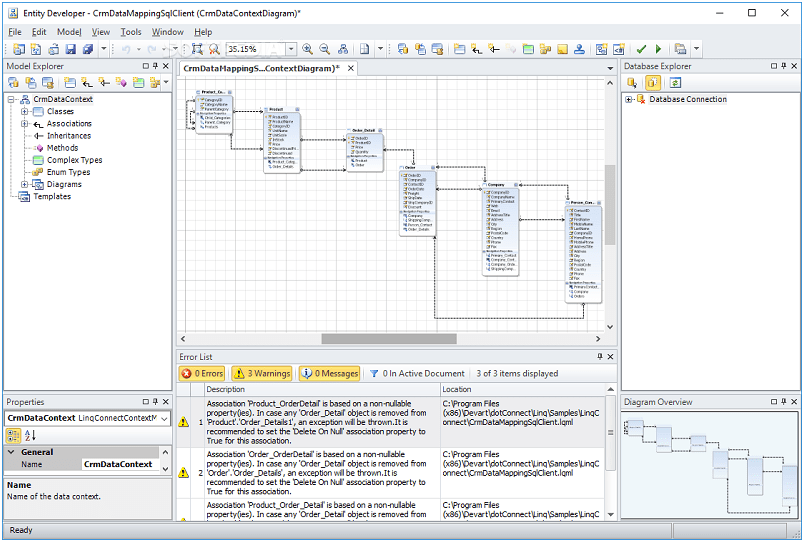Click the Fit diagram to window icon
Viewport: 805px width, 541px height.
[197, 49]
